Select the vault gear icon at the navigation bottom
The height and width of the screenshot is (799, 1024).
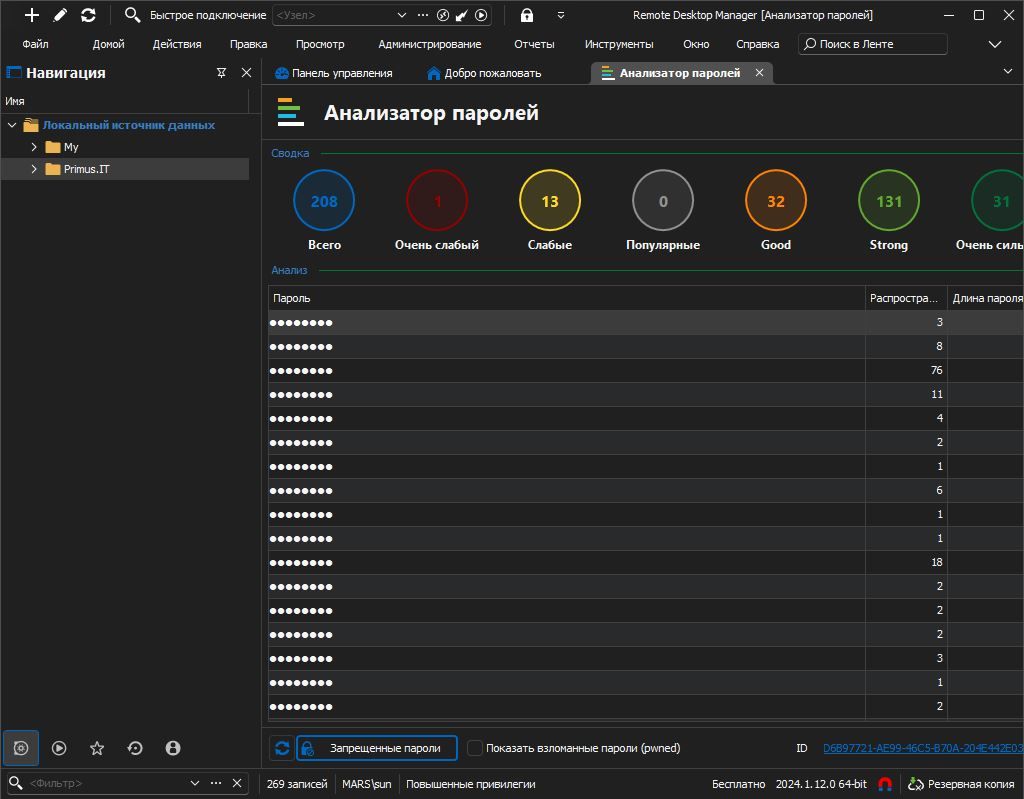(21, 748)
